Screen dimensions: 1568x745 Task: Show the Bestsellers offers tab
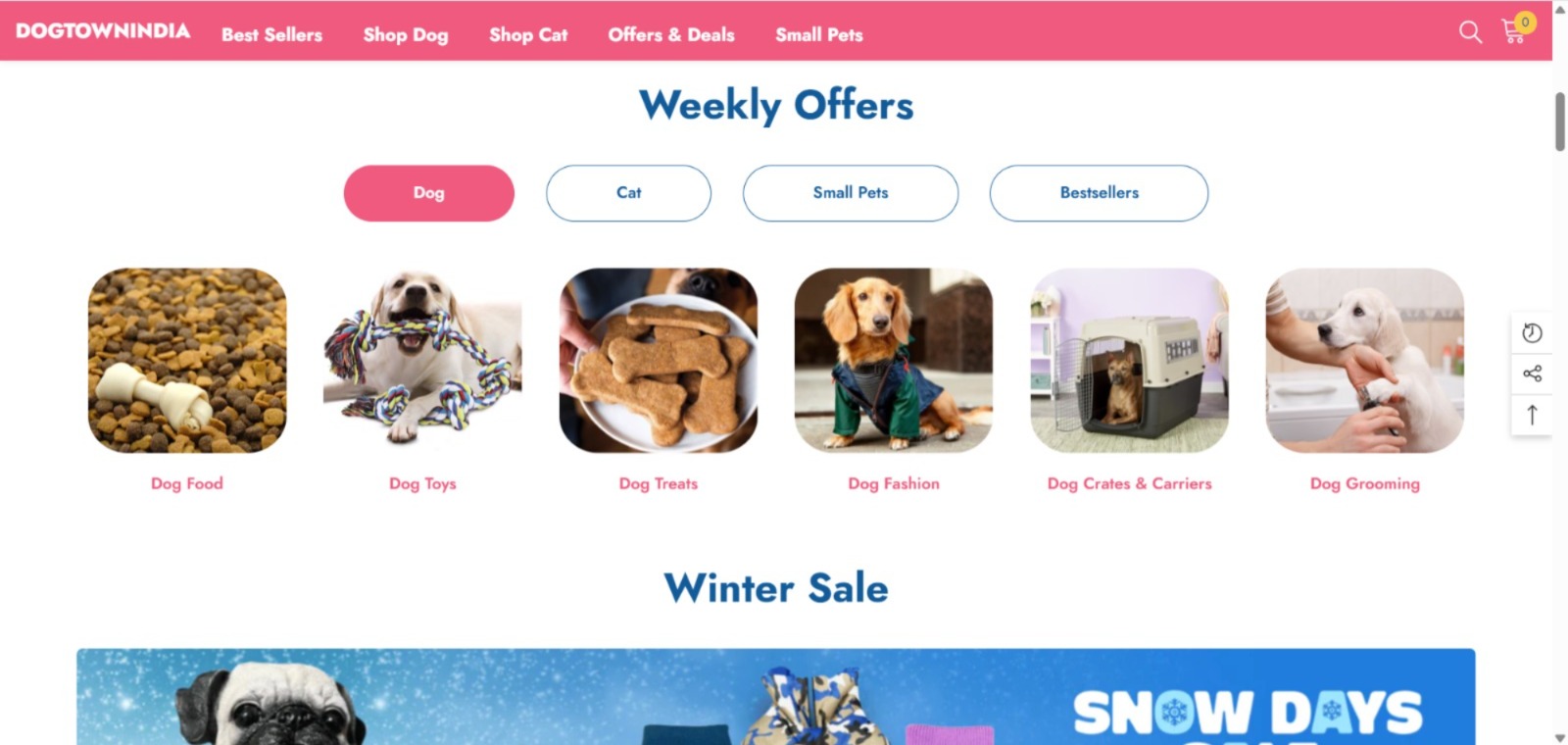1099,193
